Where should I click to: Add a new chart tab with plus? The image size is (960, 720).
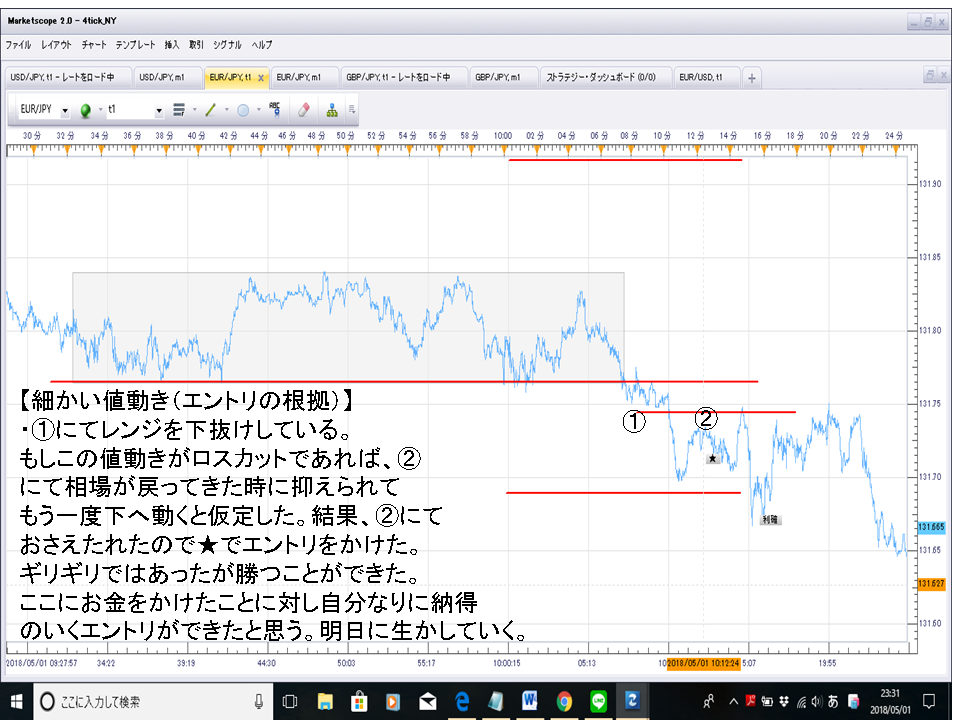pos(752,78)
